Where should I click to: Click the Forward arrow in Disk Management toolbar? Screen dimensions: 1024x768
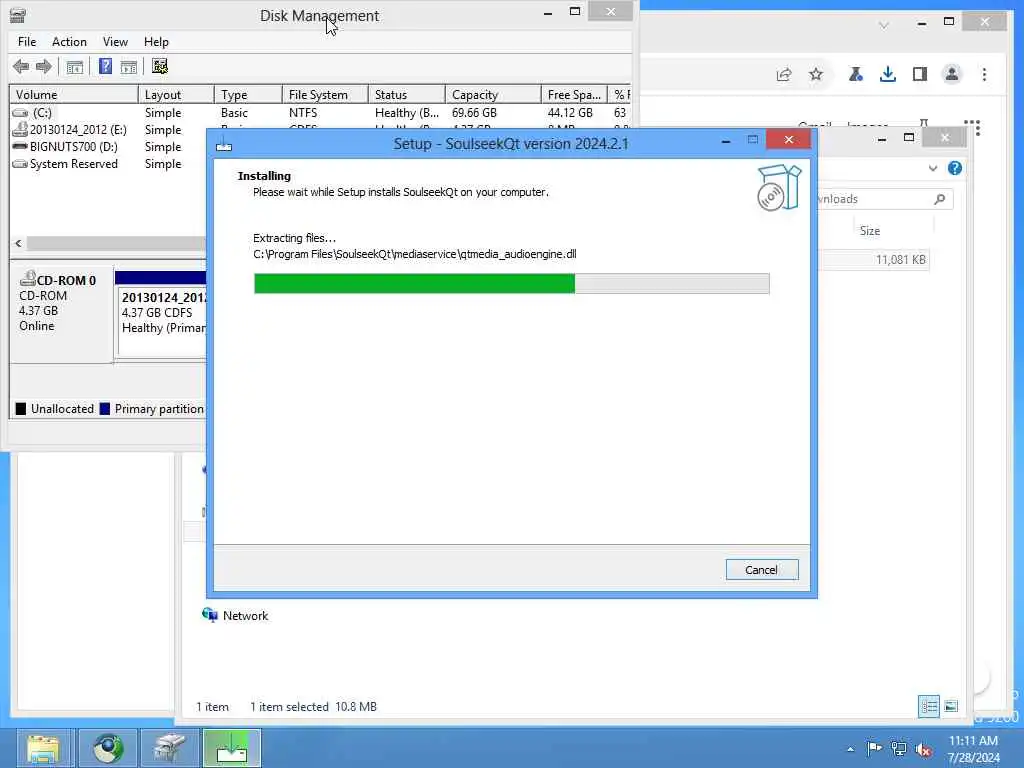tap(44, 66)
